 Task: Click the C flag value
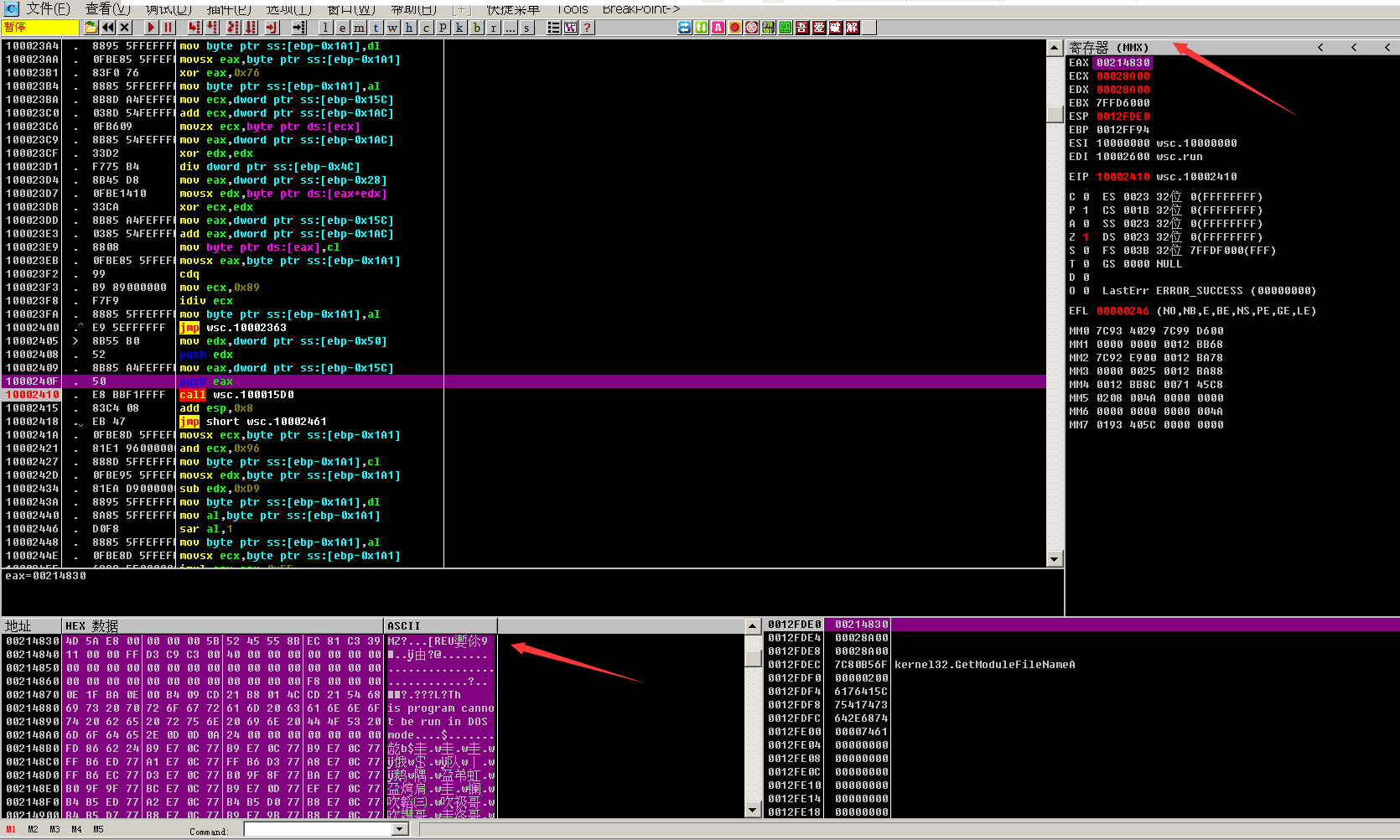(1086, 197)
